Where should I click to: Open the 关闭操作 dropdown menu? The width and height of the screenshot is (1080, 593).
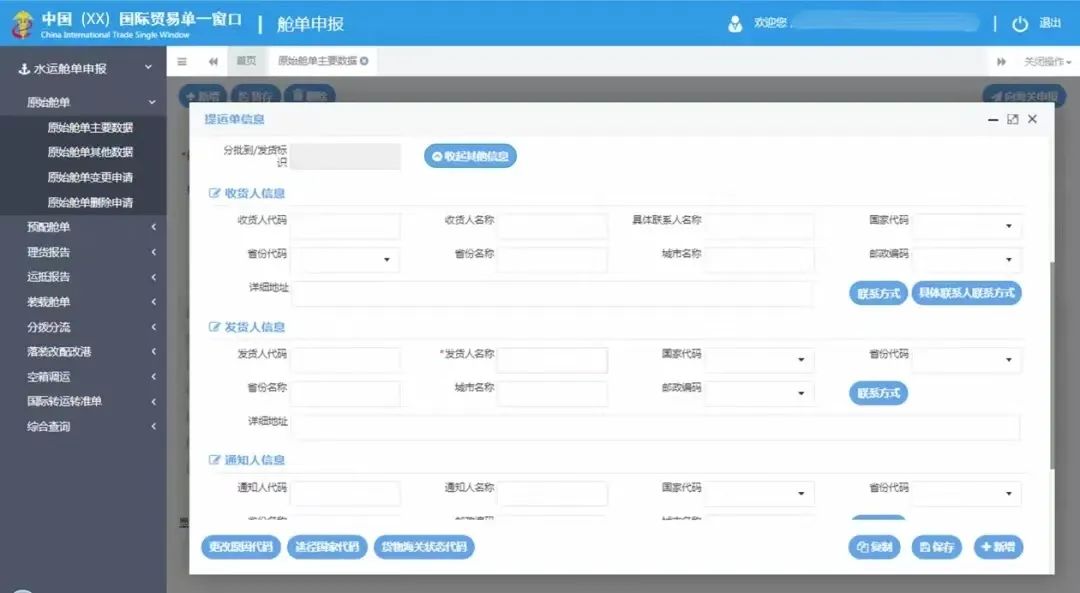pos(1047,62)
